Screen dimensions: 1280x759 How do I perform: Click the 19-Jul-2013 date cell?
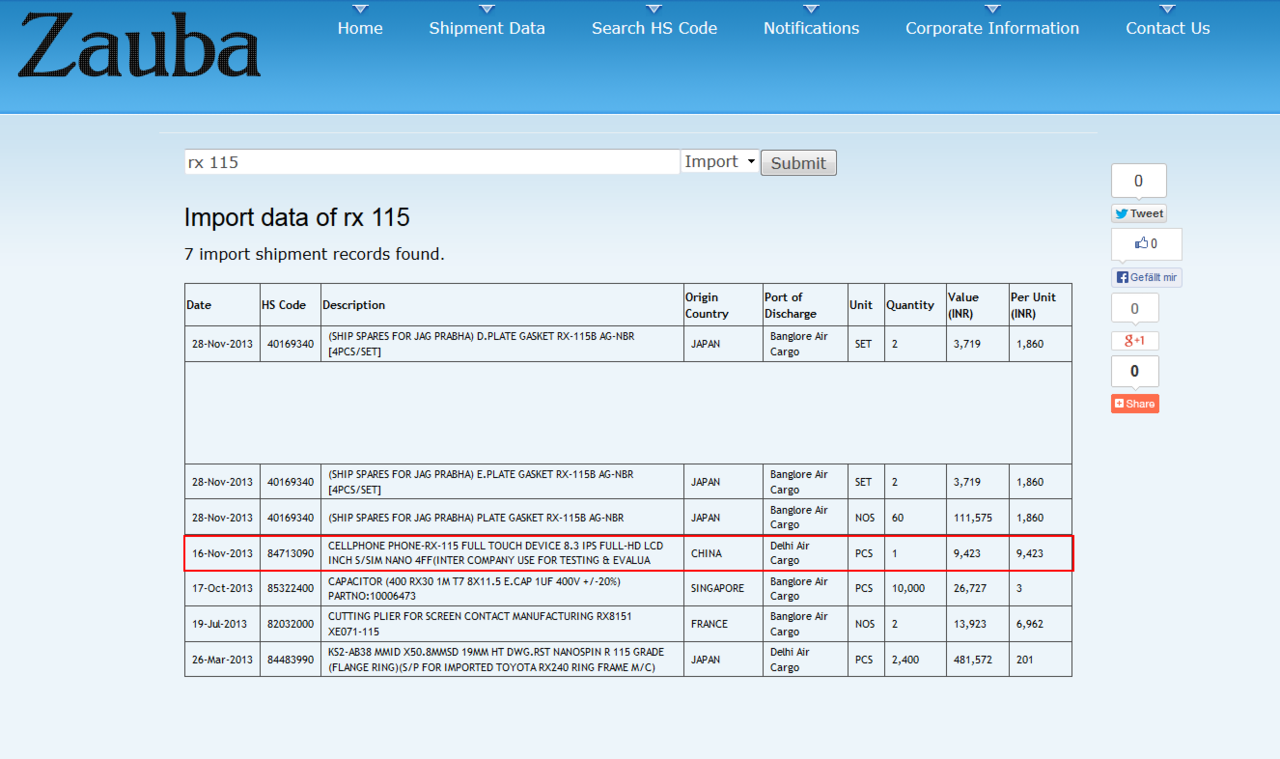pos(222,624)
